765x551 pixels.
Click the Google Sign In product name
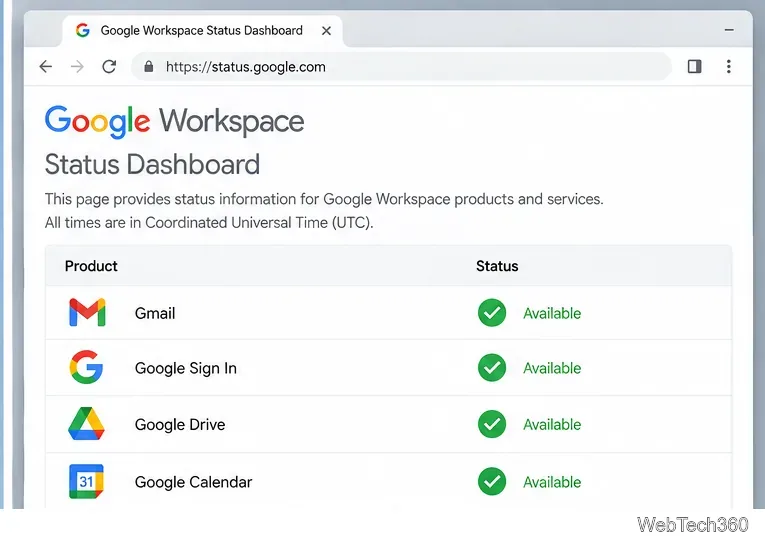[185, 368]
